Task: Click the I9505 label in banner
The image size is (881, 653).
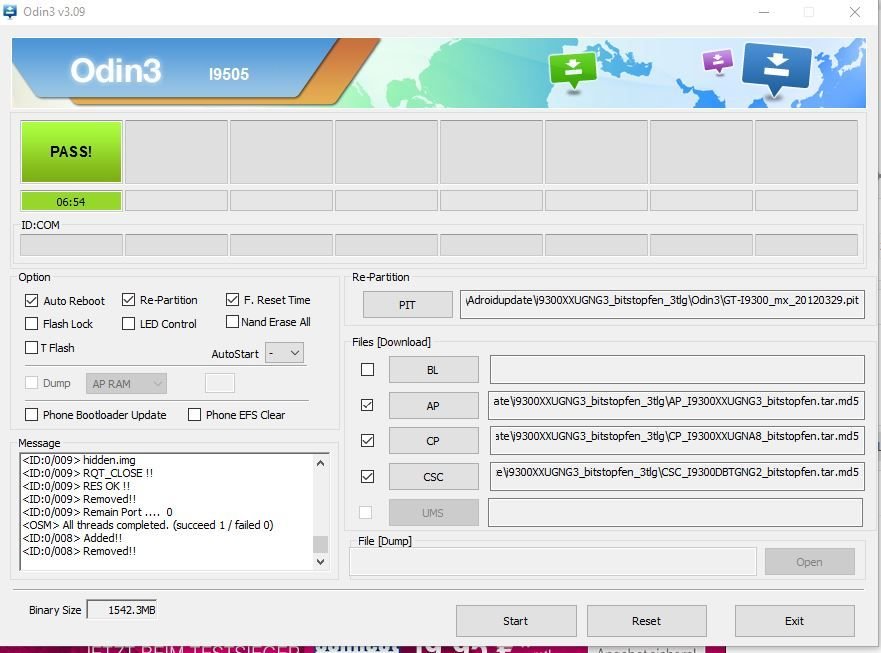Action: [x=229, y=74]
